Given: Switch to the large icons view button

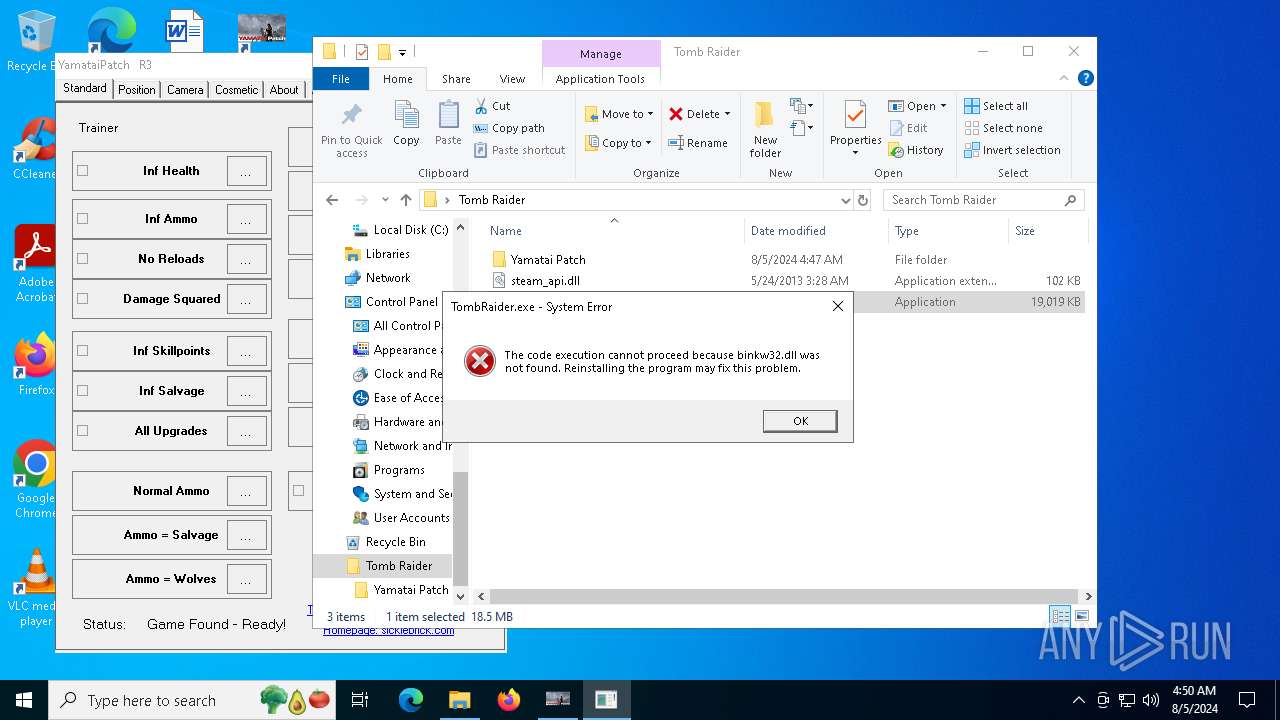Looking at the screenshot, I should 1082,616.
